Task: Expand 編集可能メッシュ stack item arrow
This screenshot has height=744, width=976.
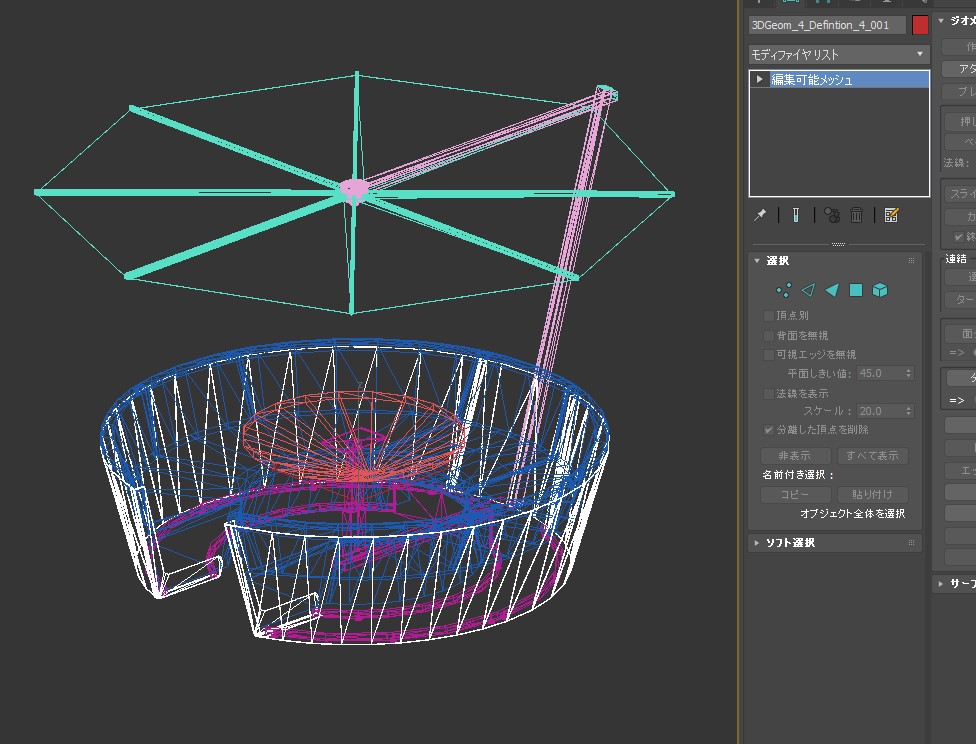Action: click(x=760, y=79)
